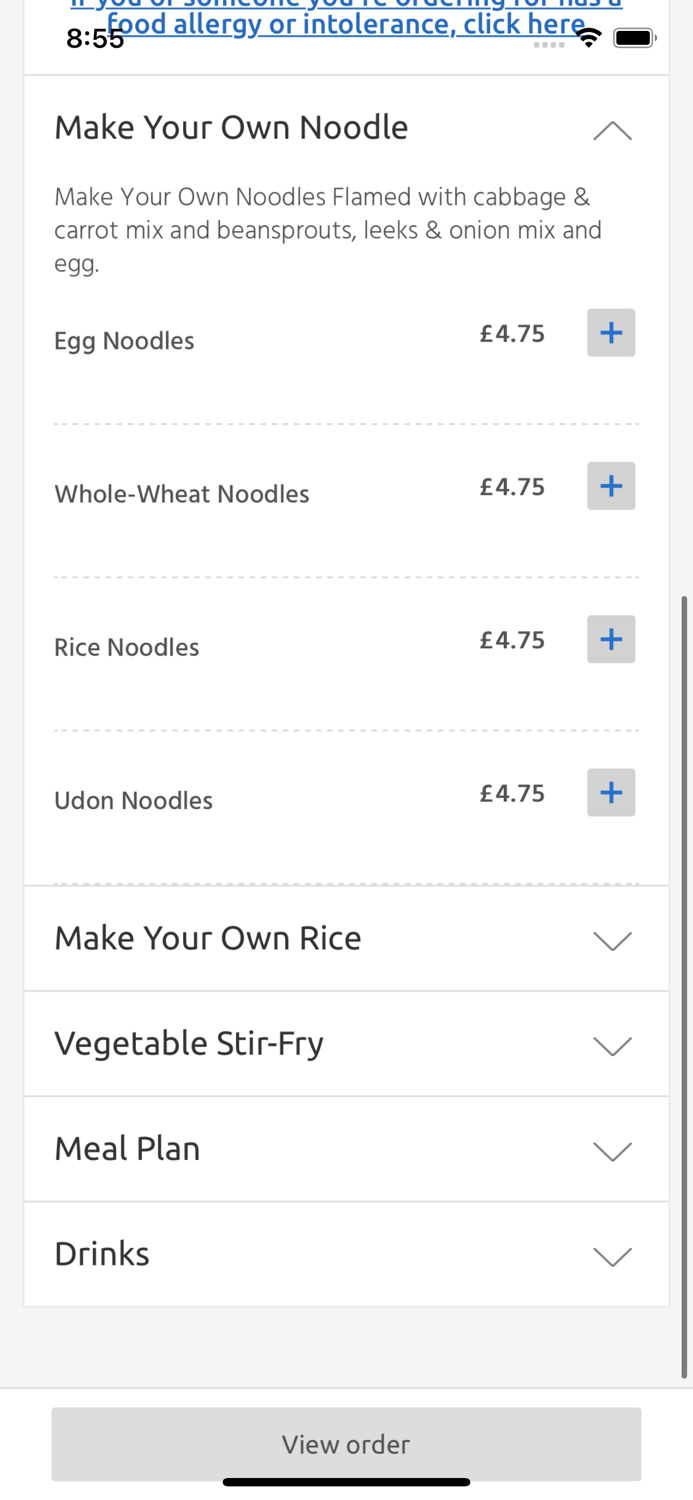Tap the battery icon in status bar
693x1500 pixels.
point(634,38)
